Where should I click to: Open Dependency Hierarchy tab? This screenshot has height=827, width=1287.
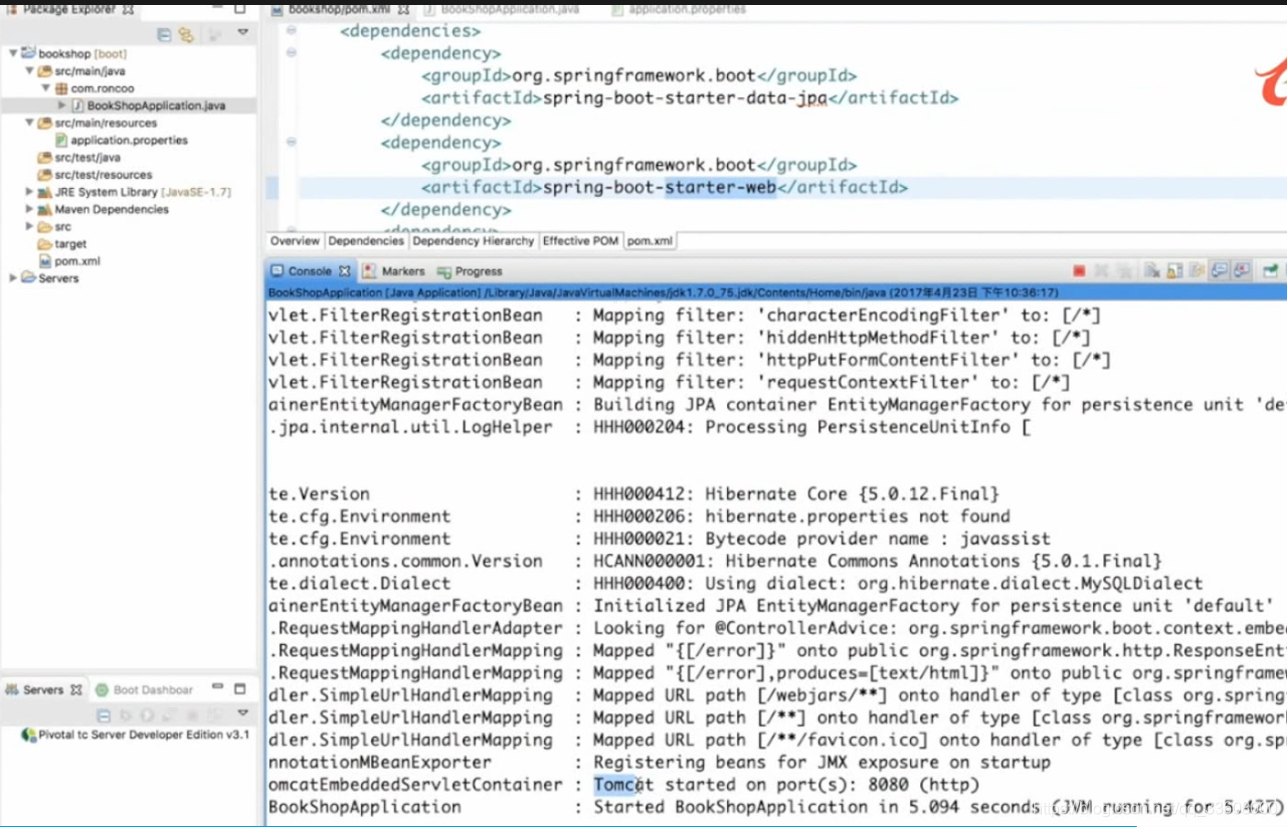click(x=473, y=241)
